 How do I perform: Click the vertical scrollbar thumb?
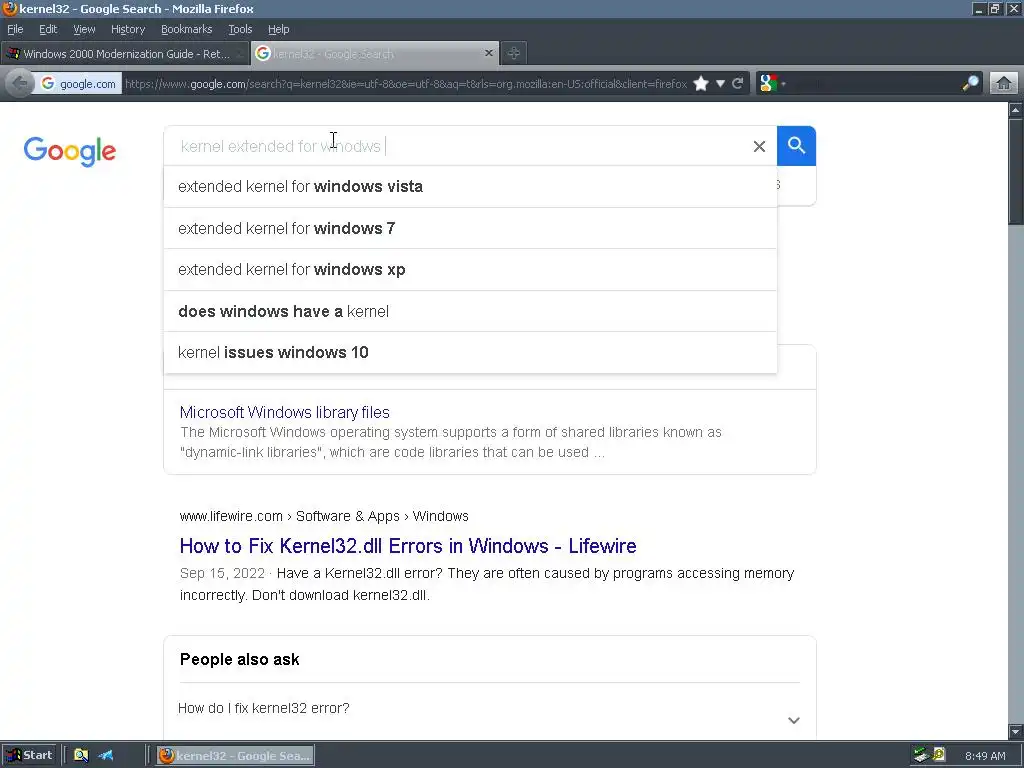(1016, 171)
